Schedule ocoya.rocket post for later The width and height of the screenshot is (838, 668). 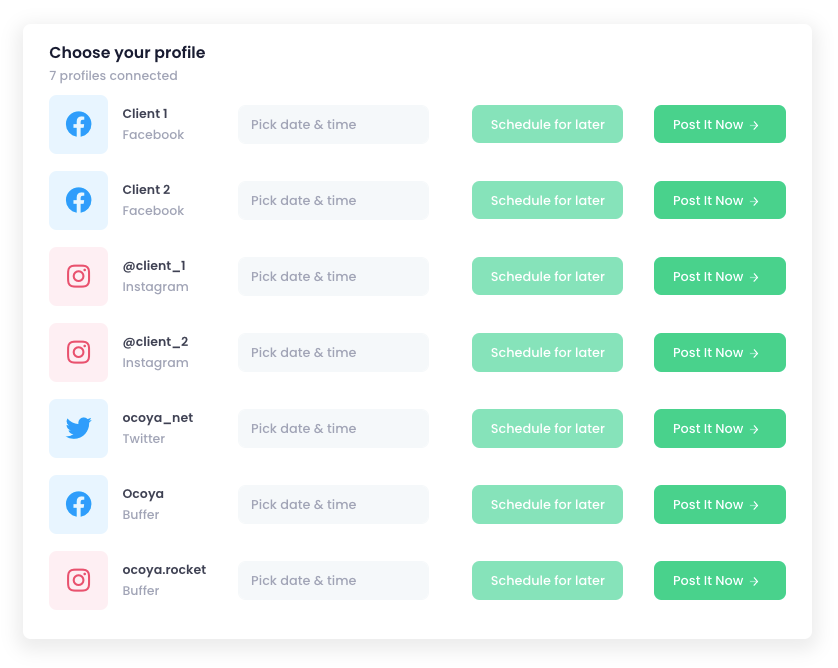click(547, 580)
